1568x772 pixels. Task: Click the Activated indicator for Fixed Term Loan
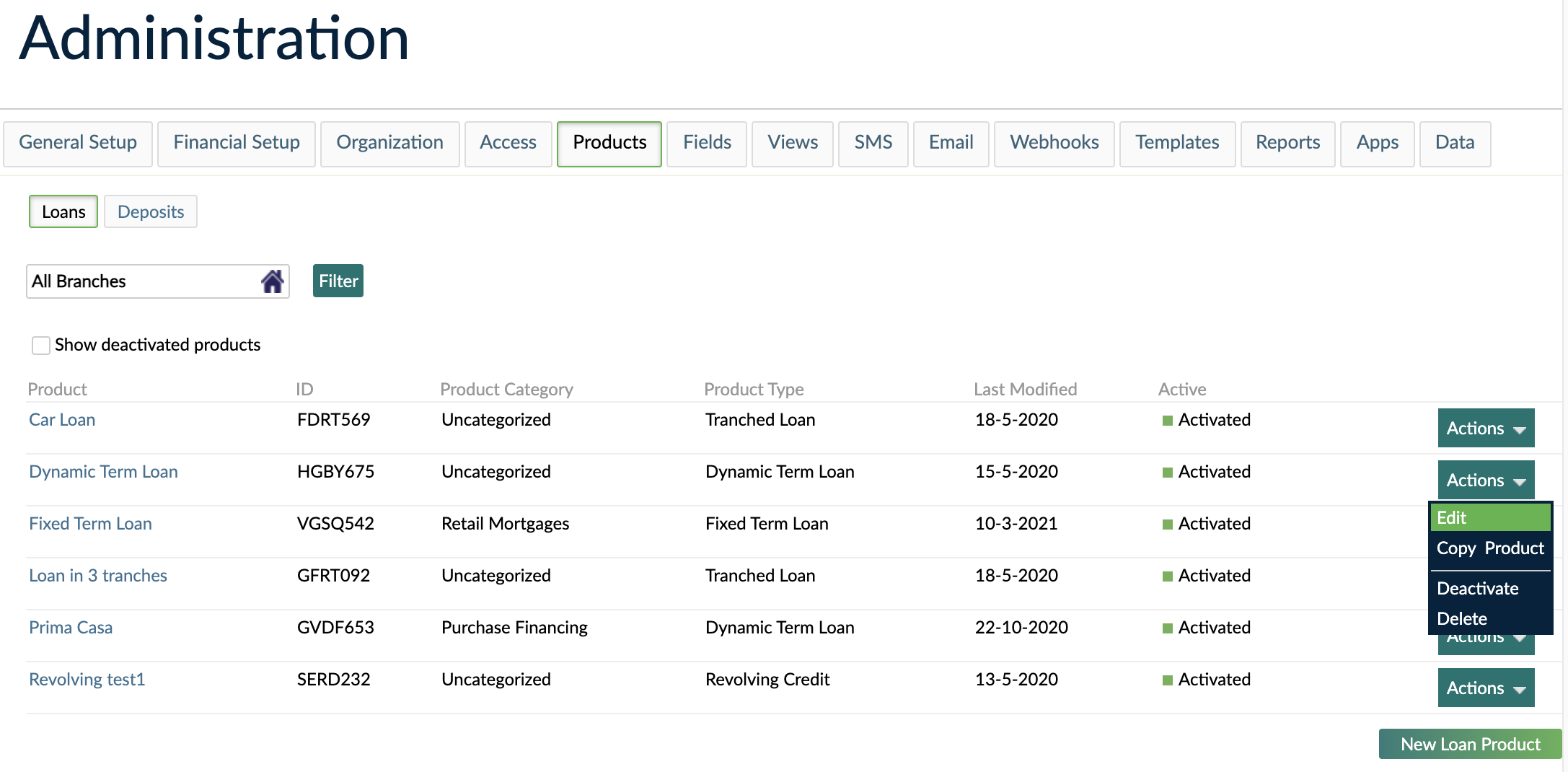pyautogui.click(x=1166, y=523)
